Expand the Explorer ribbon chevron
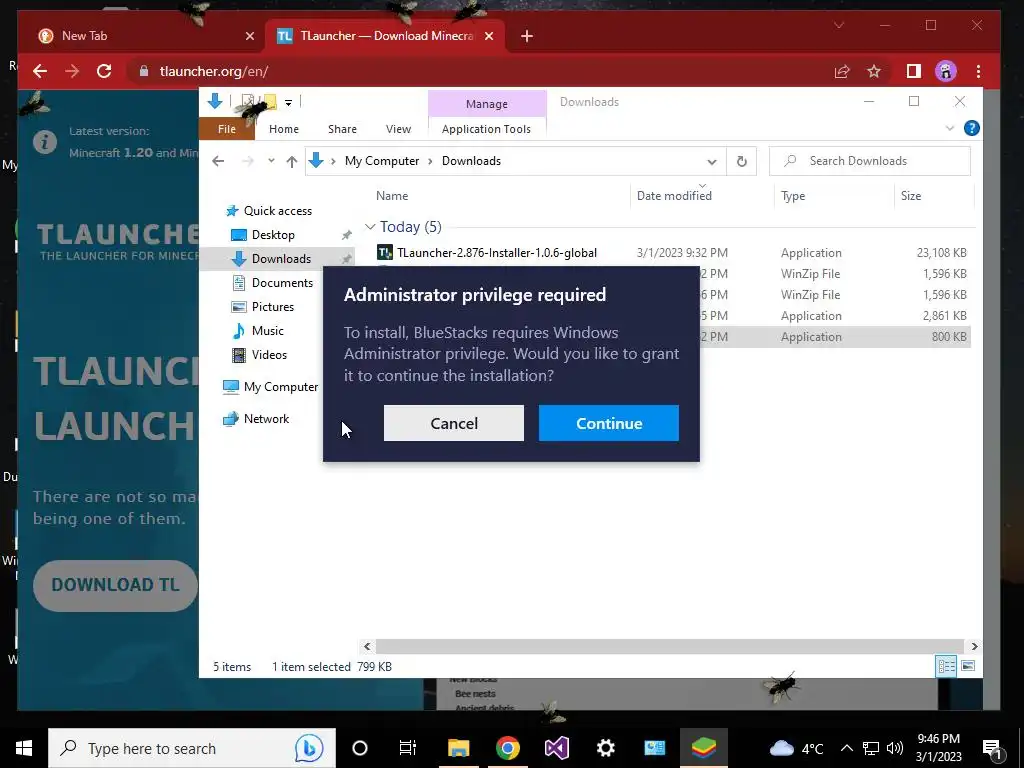1024x768 pixels. point(950,128)
